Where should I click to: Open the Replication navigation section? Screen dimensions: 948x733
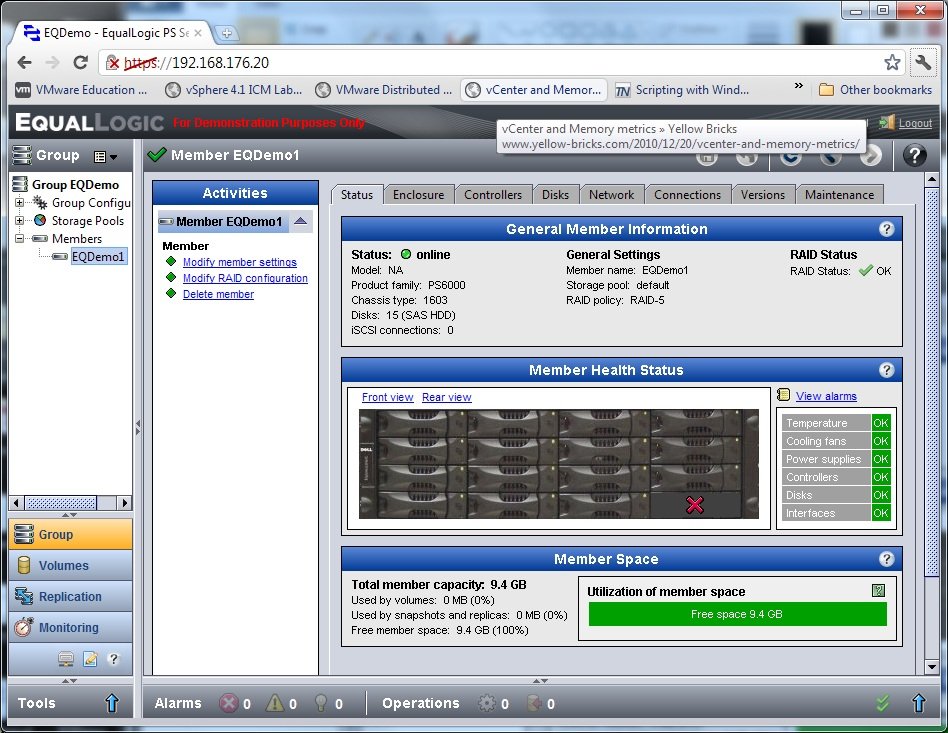[x=71, y=596]
